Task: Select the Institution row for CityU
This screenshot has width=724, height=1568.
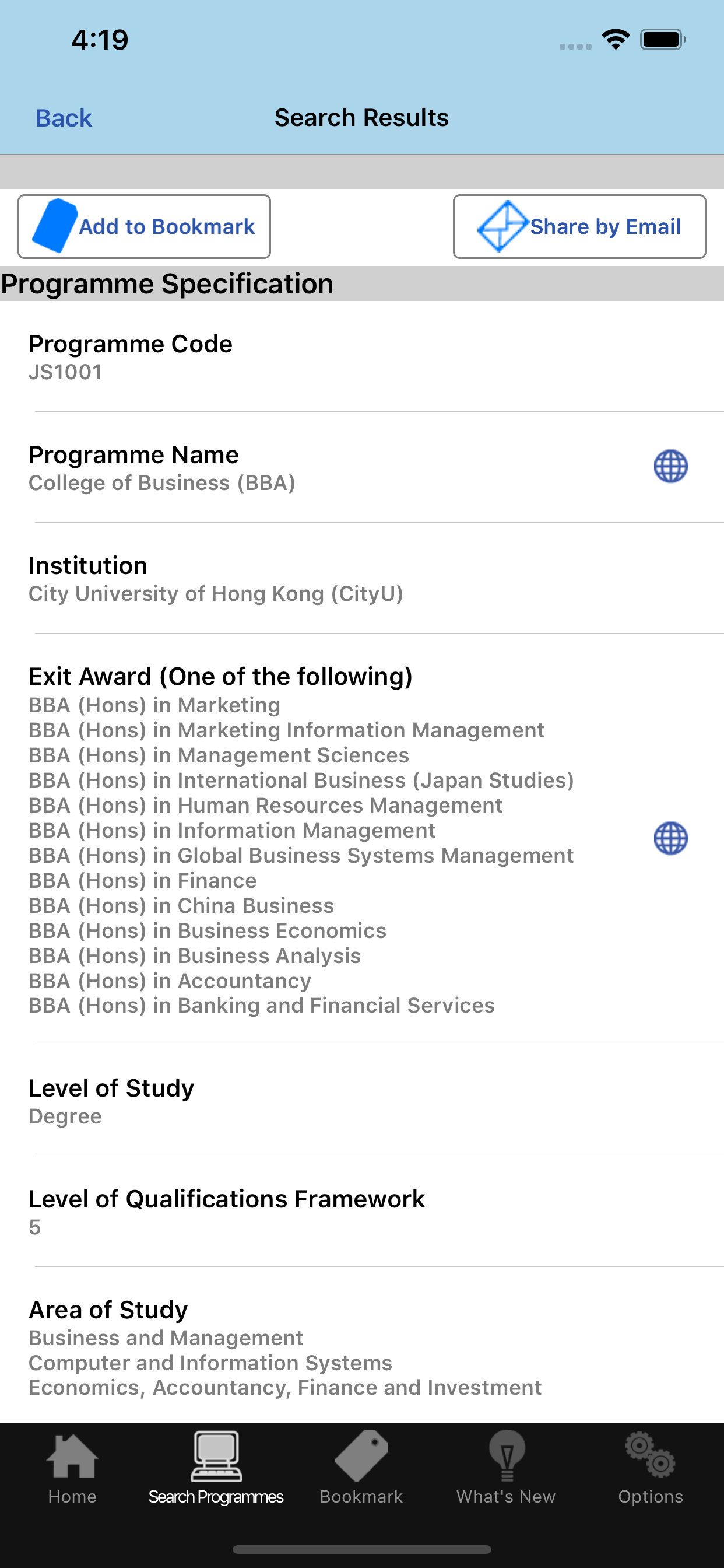Action: tap(362, 578)
